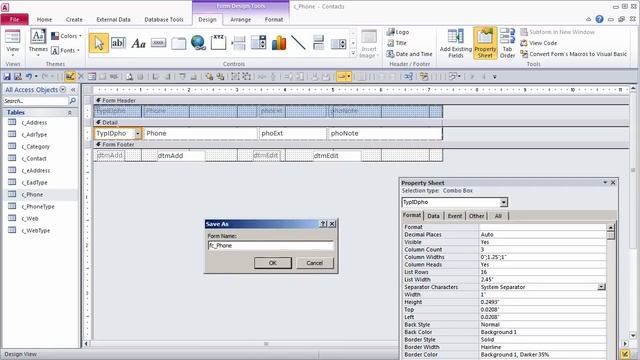Click the Logo button in Header/Footer

coord(398,32)
